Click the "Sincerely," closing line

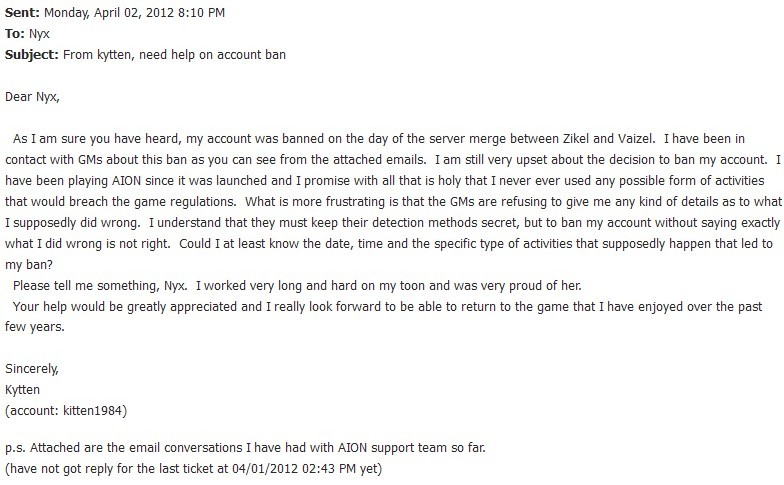pyautogui.click(x=32, y=369)
